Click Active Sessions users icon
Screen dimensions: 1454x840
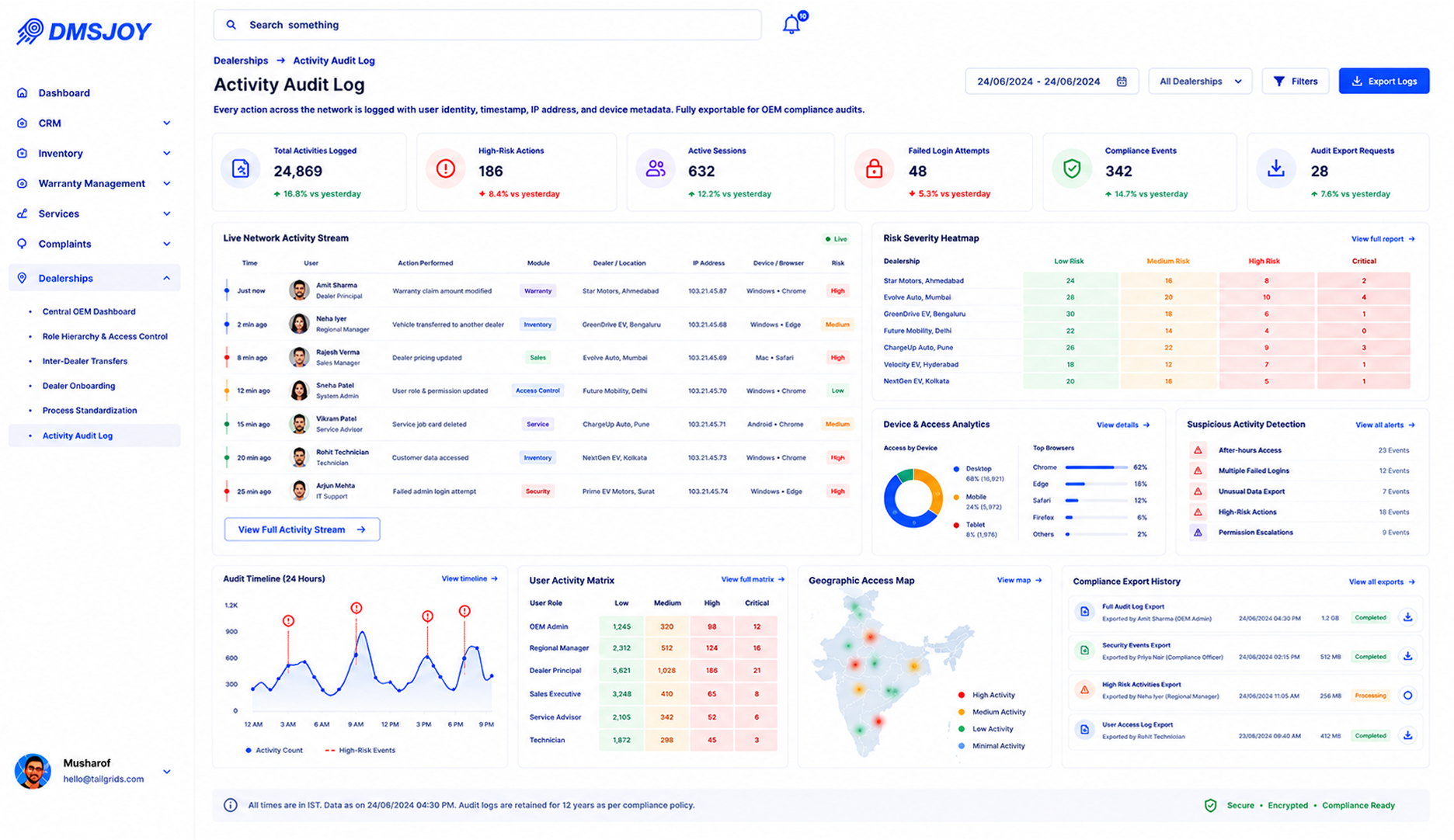(656, 168)
